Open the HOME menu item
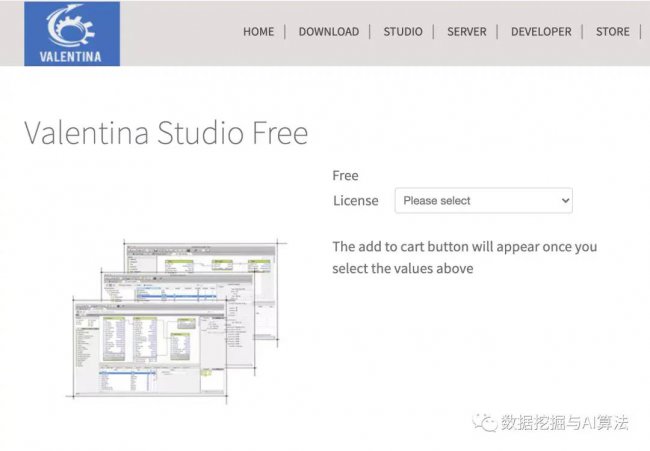650x451 pixels. coord(258,32)
